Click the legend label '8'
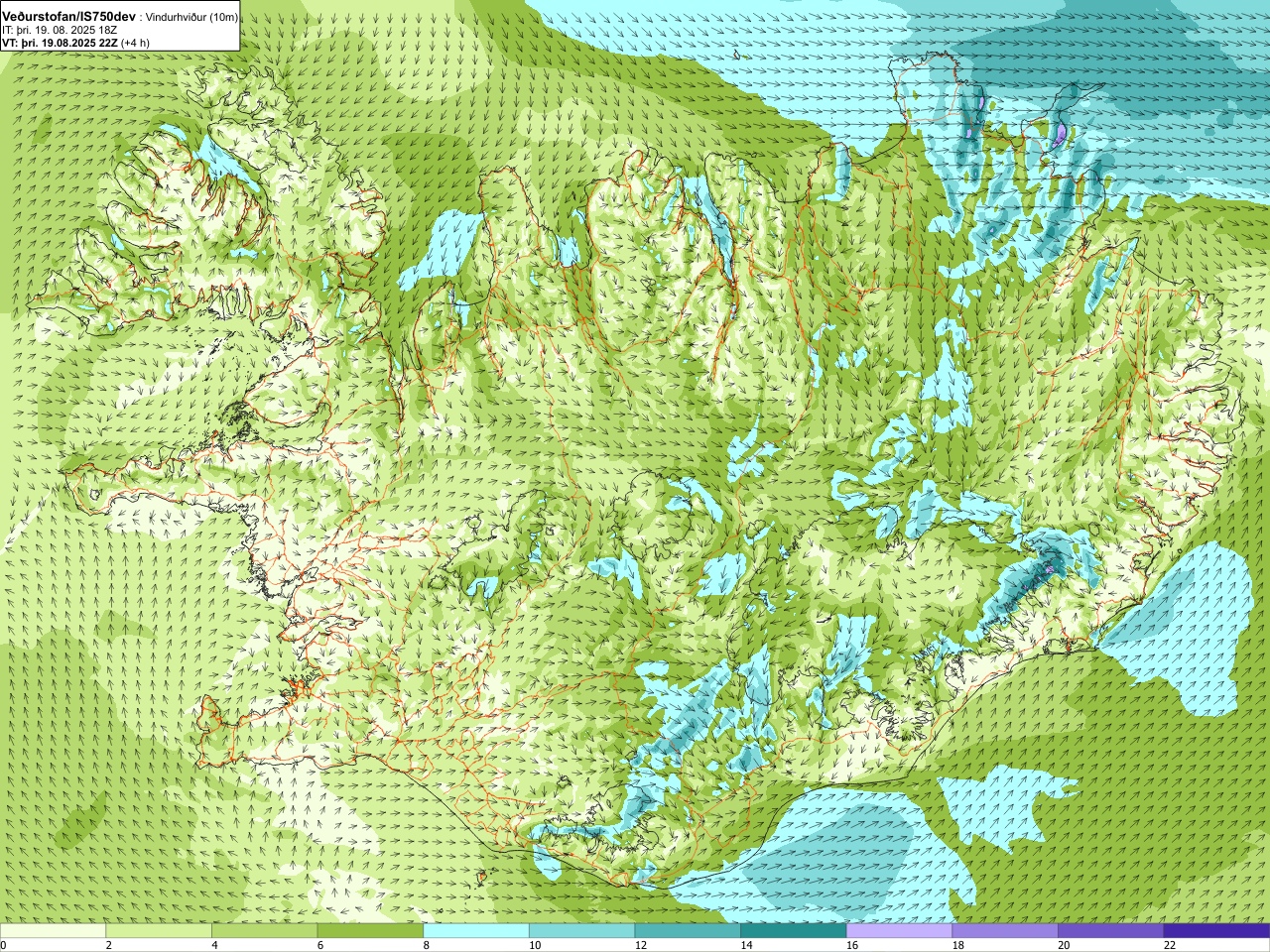This screenshot has width=1270, height=952. [x=427, y=946]
